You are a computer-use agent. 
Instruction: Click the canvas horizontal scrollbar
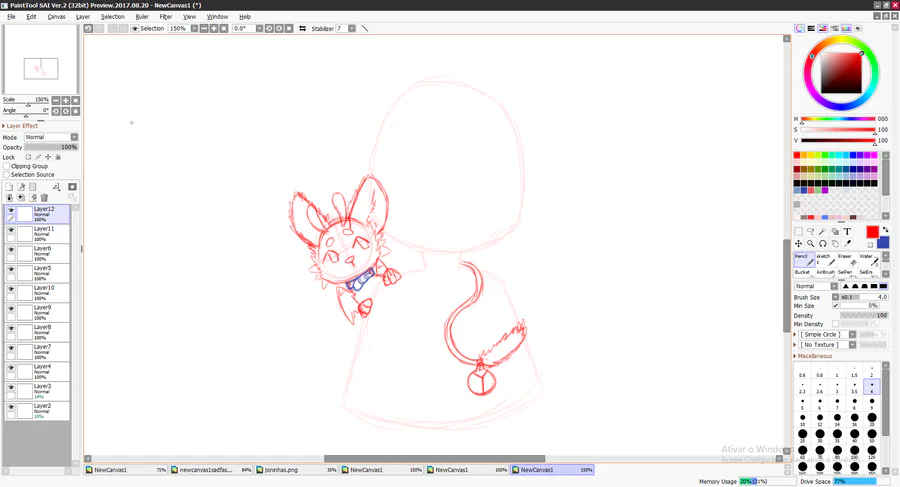coord(434,459)
